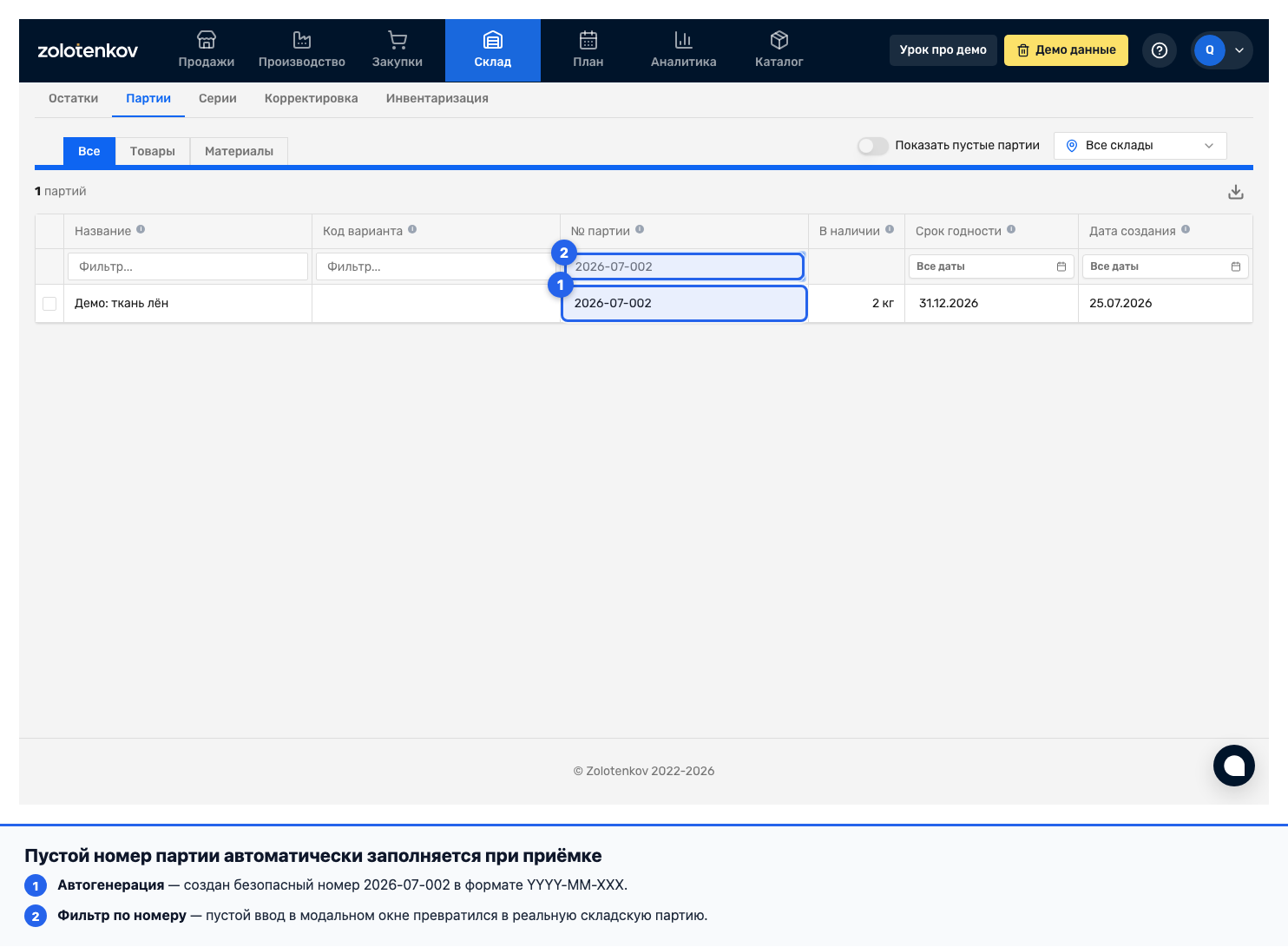Screen dimensions: 1288x947
Task: Click expiry date 31.12.2026
Action: coord(949,304)
